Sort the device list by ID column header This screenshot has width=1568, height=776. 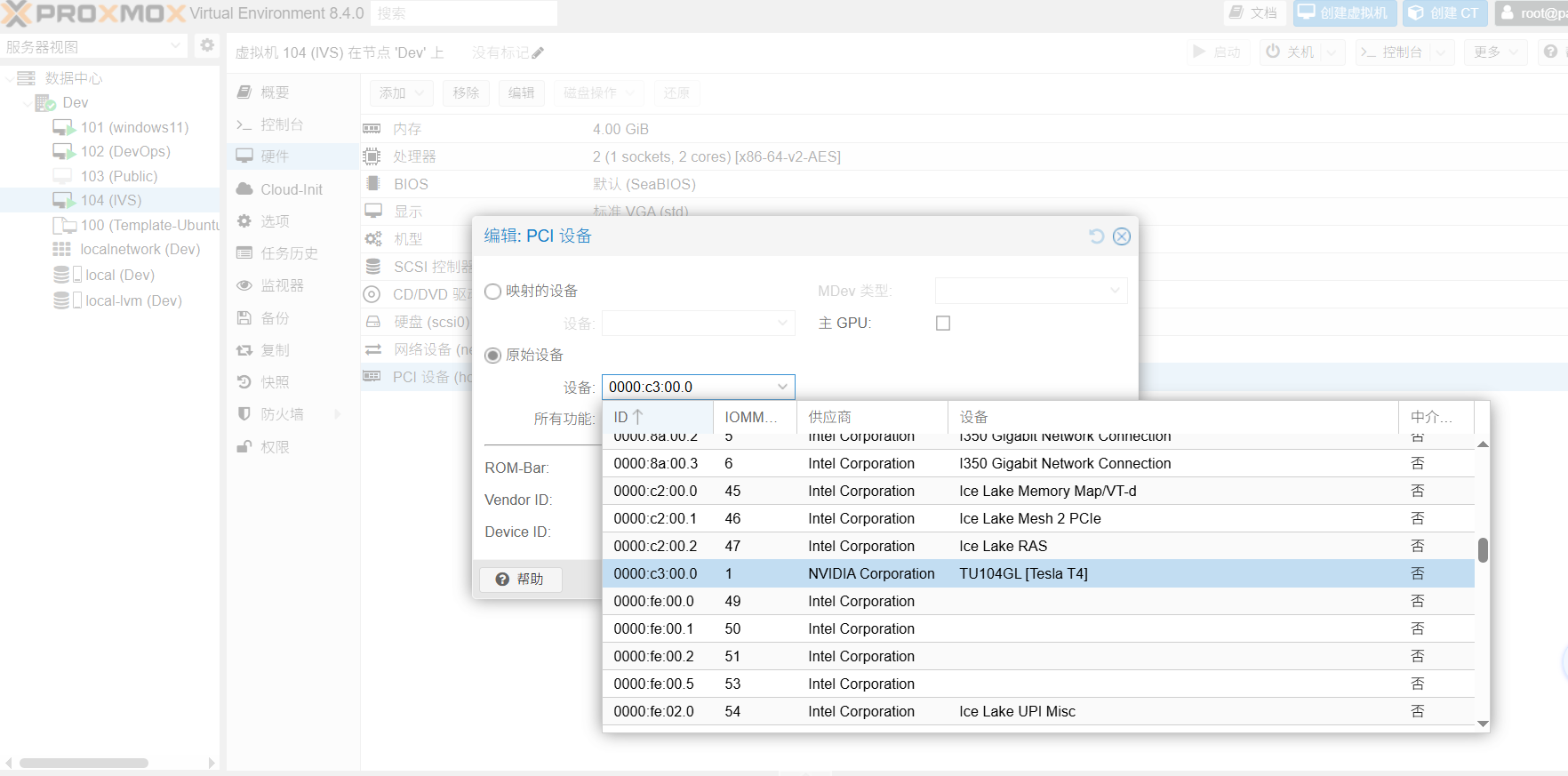coord(658,417)
